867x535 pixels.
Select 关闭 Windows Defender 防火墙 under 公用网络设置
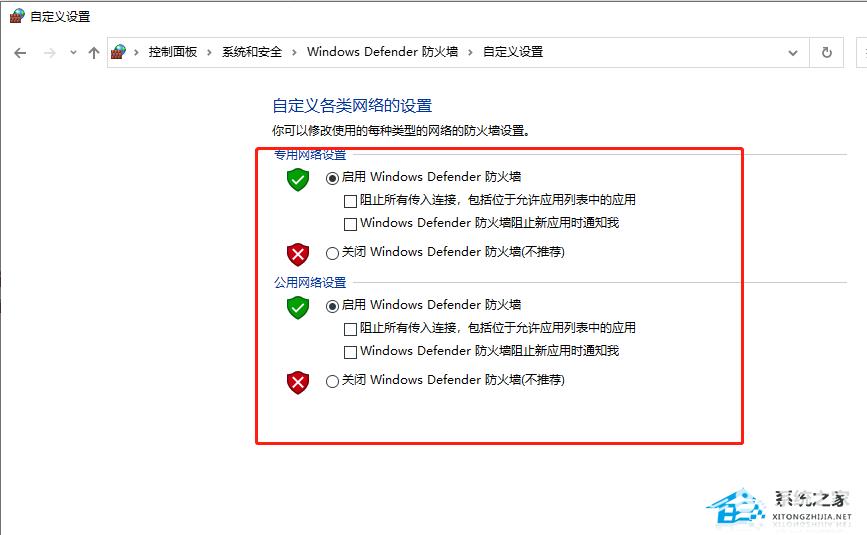[x=332, y=381]
